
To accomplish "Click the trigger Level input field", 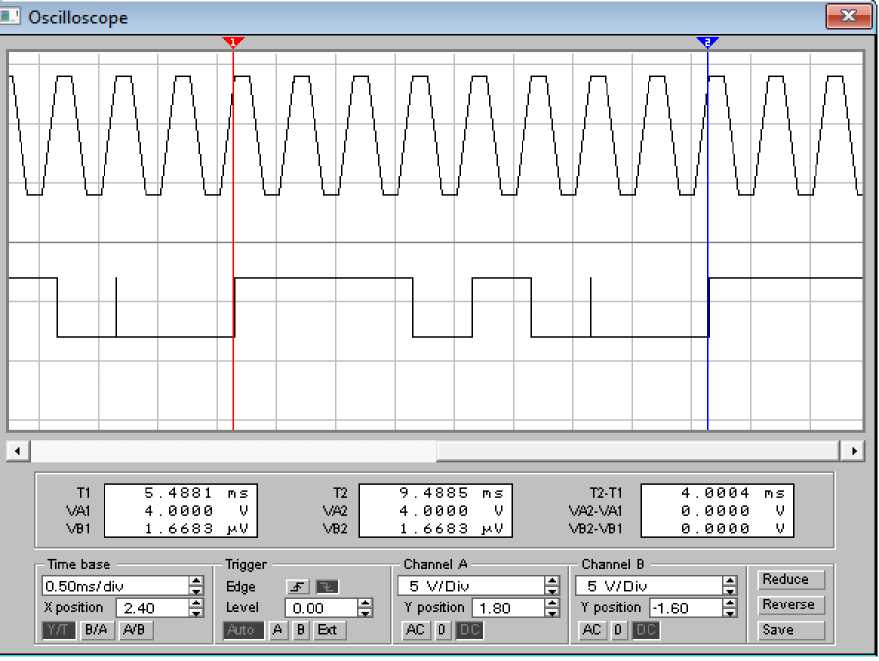I will 320,608.
